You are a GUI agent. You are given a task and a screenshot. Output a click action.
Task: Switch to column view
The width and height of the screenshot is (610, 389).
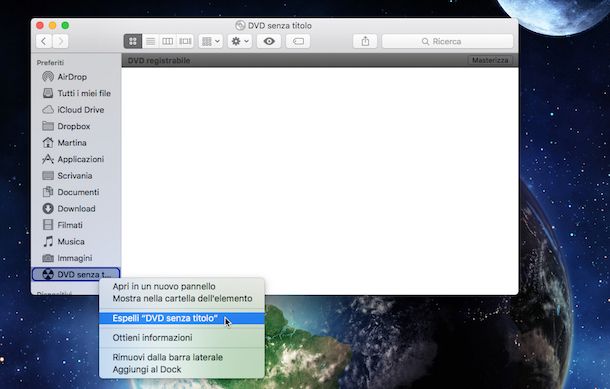(168, 41)
